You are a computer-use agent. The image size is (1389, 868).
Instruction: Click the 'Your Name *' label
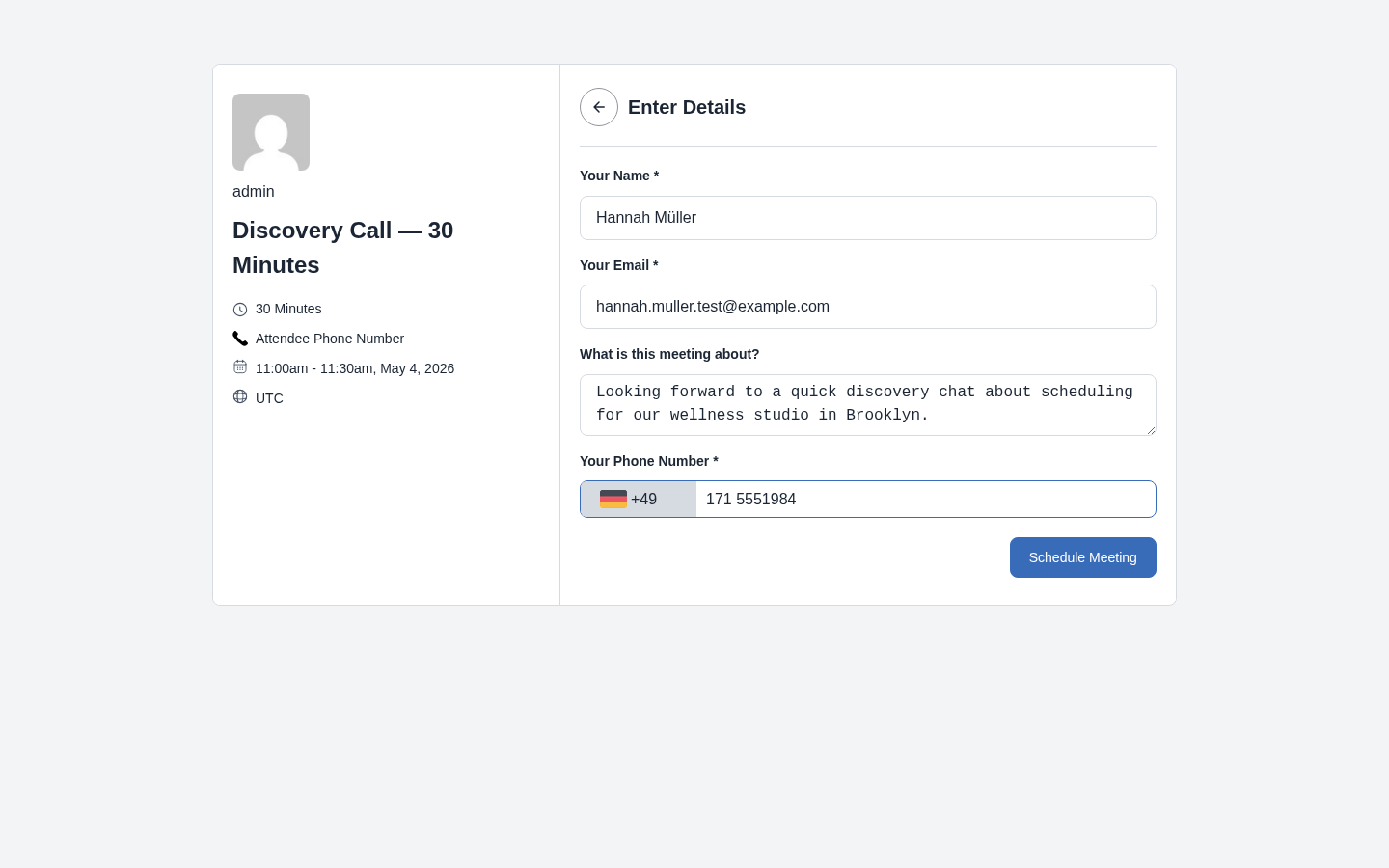[619, 176]
